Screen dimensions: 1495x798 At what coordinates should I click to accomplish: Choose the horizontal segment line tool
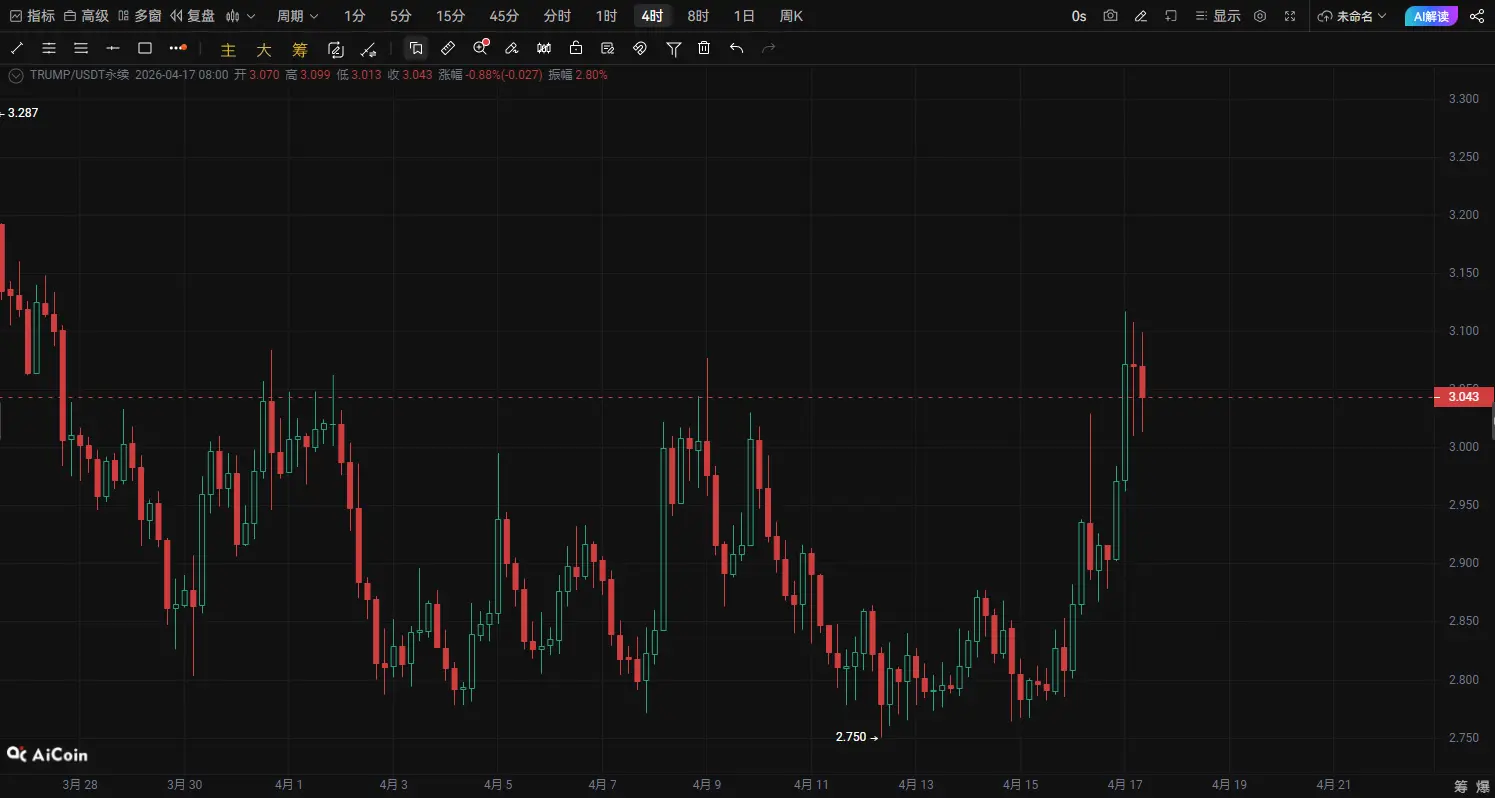[113, 48]
